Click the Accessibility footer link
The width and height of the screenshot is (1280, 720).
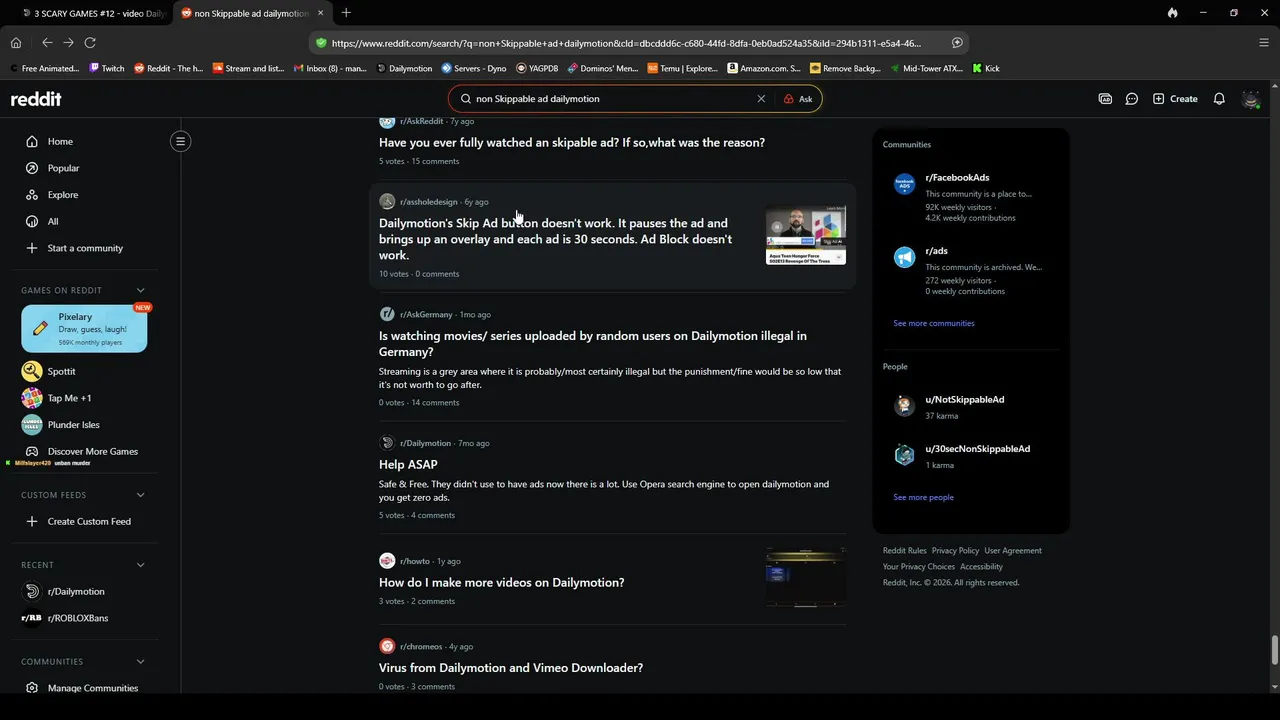(x=981, y=567)
